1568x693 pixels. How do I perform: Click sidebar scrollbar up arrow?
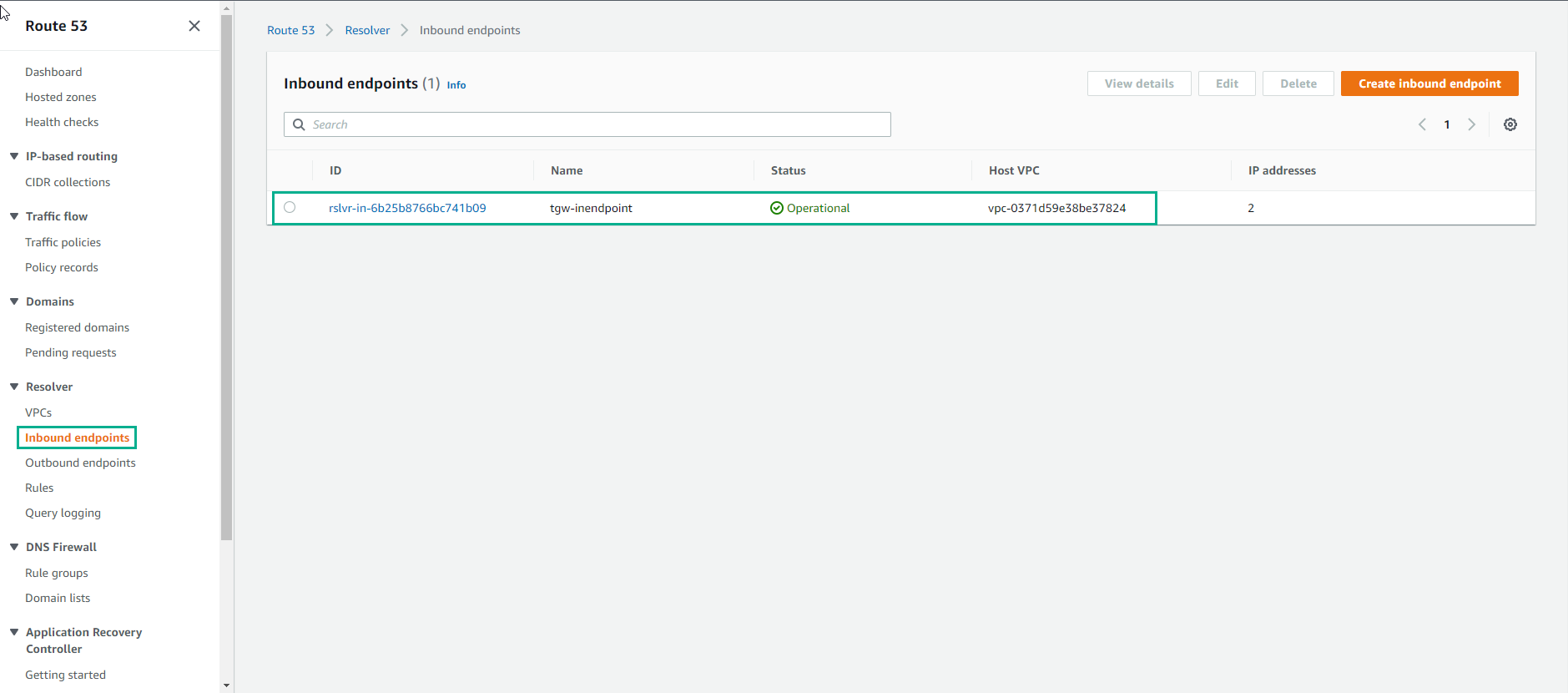tap(227, 8)
